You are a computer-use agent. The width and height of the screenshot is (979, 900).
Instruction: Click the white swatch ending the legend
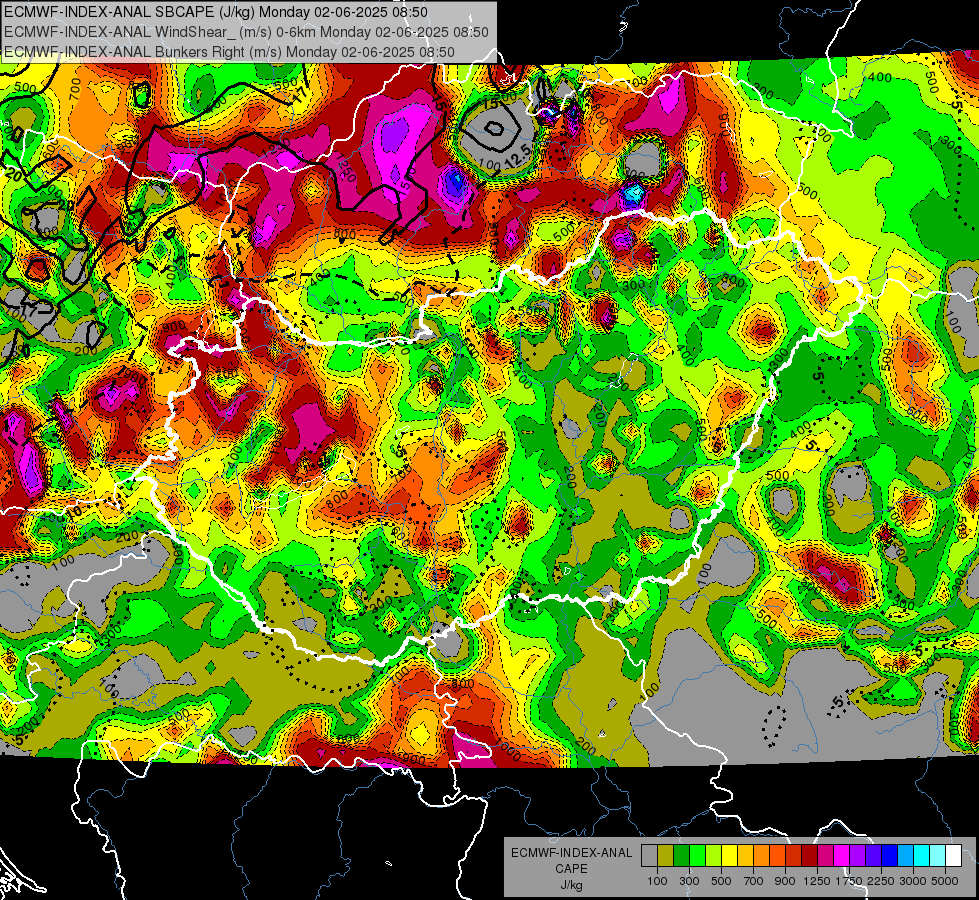coord(954,856)
